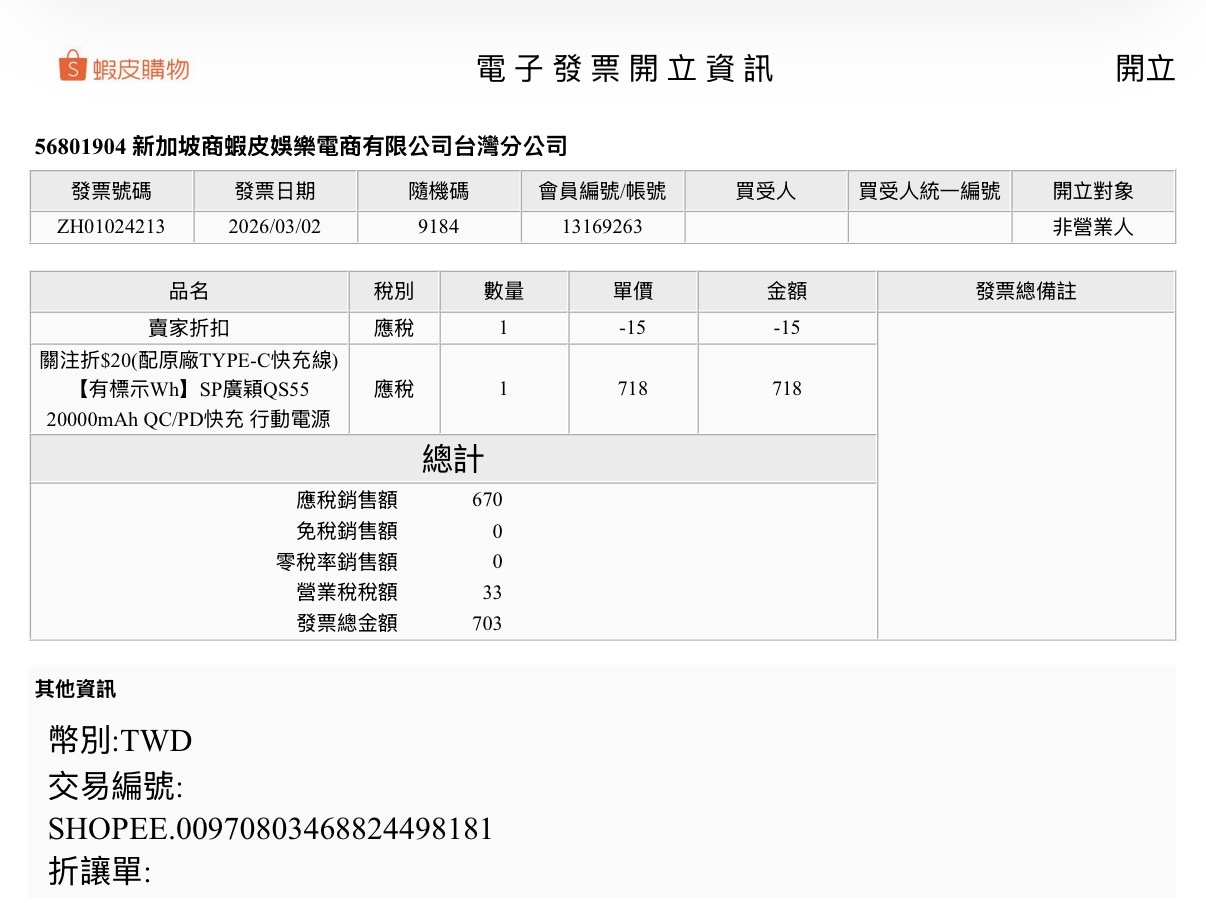Click the 718 amount in 金額 column
1206x903 pixels.
pos(786,389)
